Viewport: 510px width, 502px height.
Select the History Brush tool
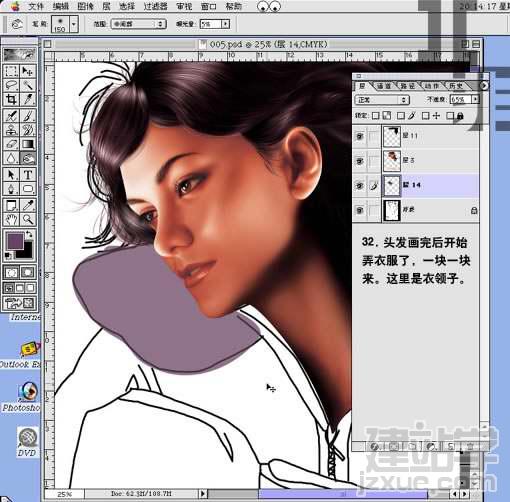tap(28, 130)
